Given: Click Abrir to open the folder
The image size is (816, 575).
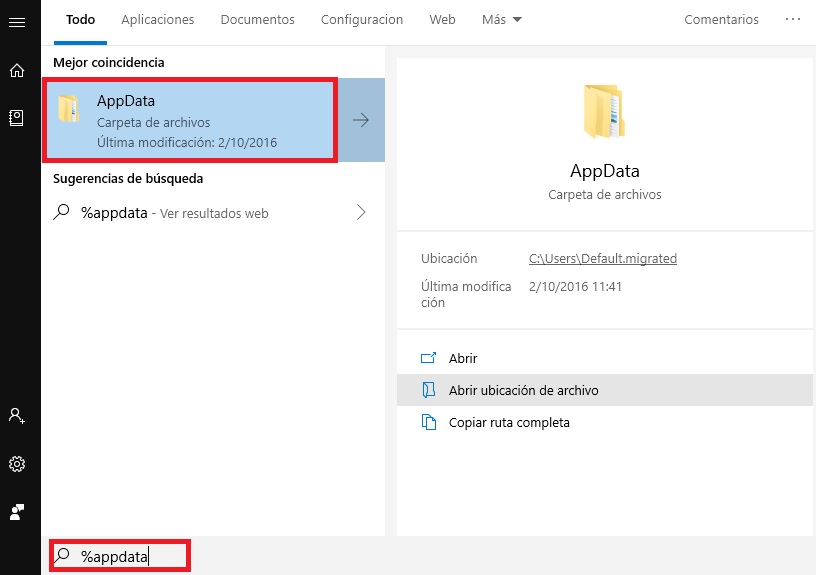Looking at the screenshot, I should [463, 358].
